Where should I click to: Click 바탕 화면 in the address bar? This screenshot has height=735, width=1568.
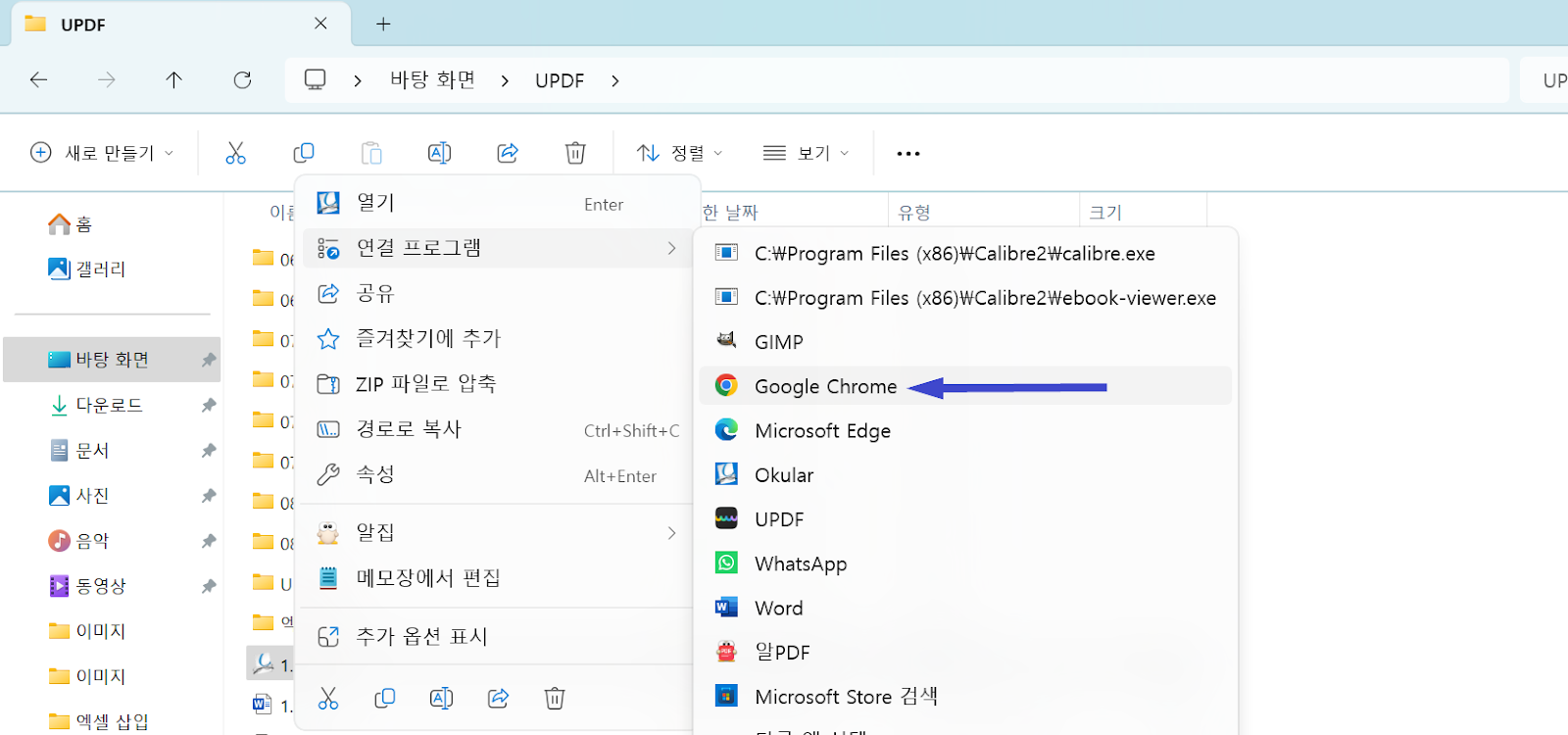click(432, 80)
